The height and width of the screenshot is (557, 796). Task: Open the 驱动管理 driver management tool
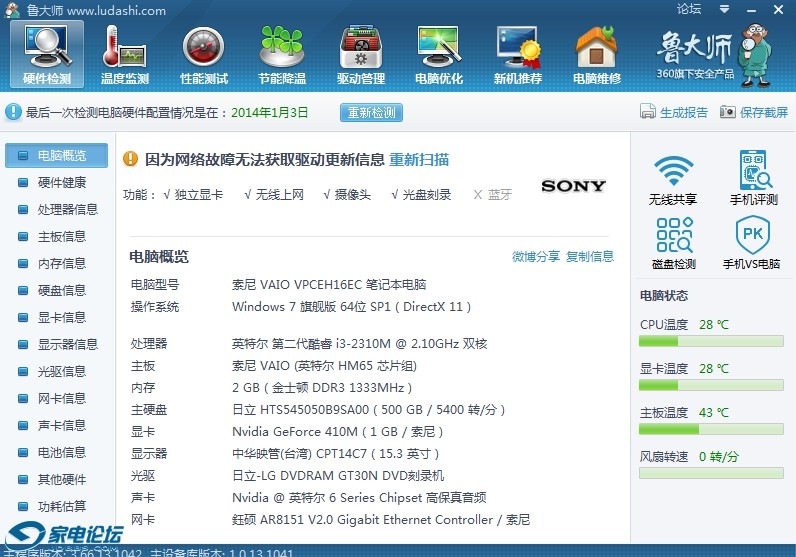tap(361, 54)
